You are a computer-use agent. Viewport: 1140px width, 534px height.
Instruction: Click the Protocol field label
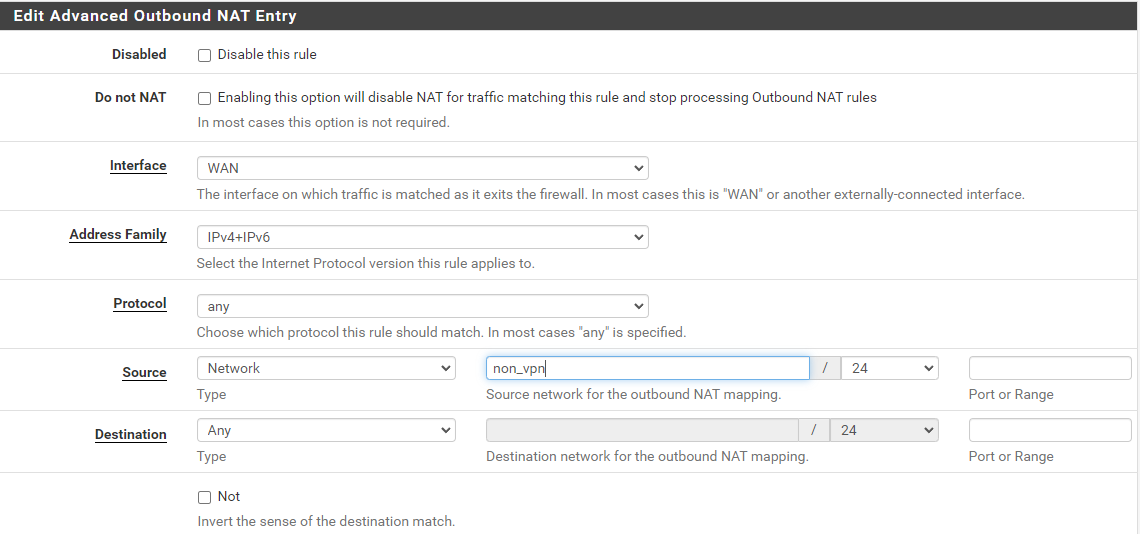(x=140, y=304)
